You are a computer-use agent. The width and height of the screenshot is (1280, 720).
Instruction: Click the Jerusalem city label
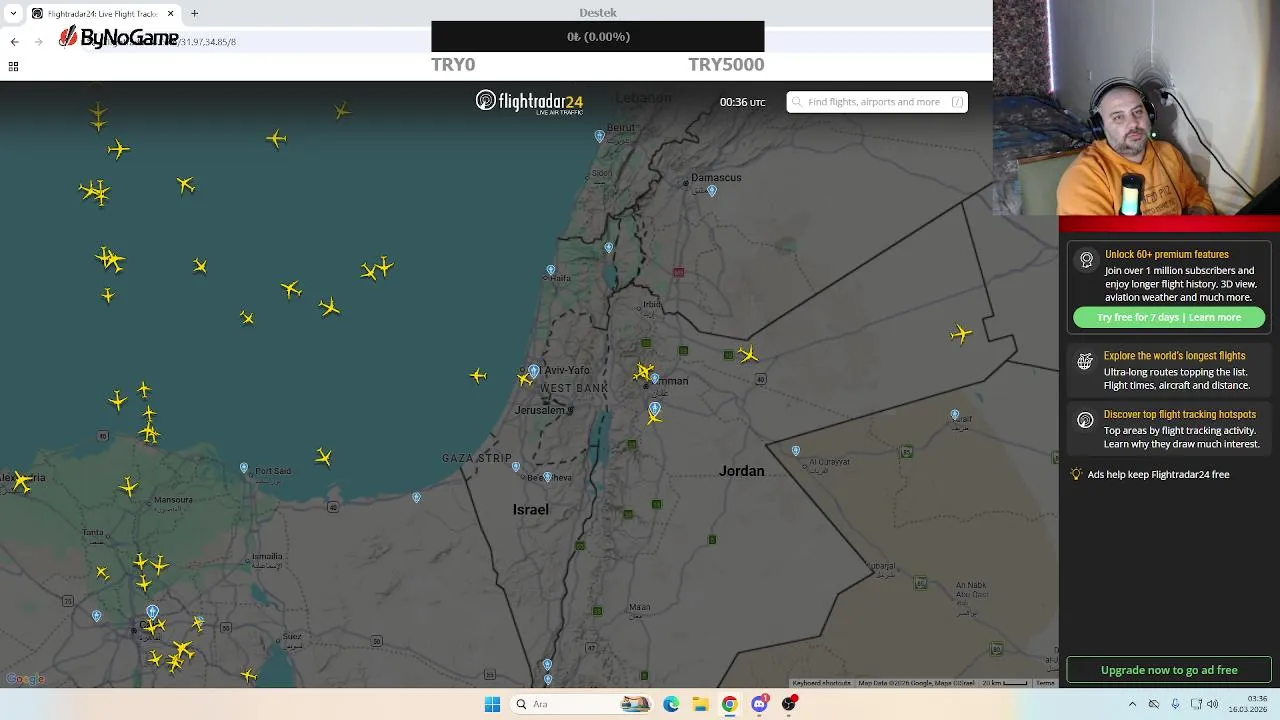click(541, 411)
